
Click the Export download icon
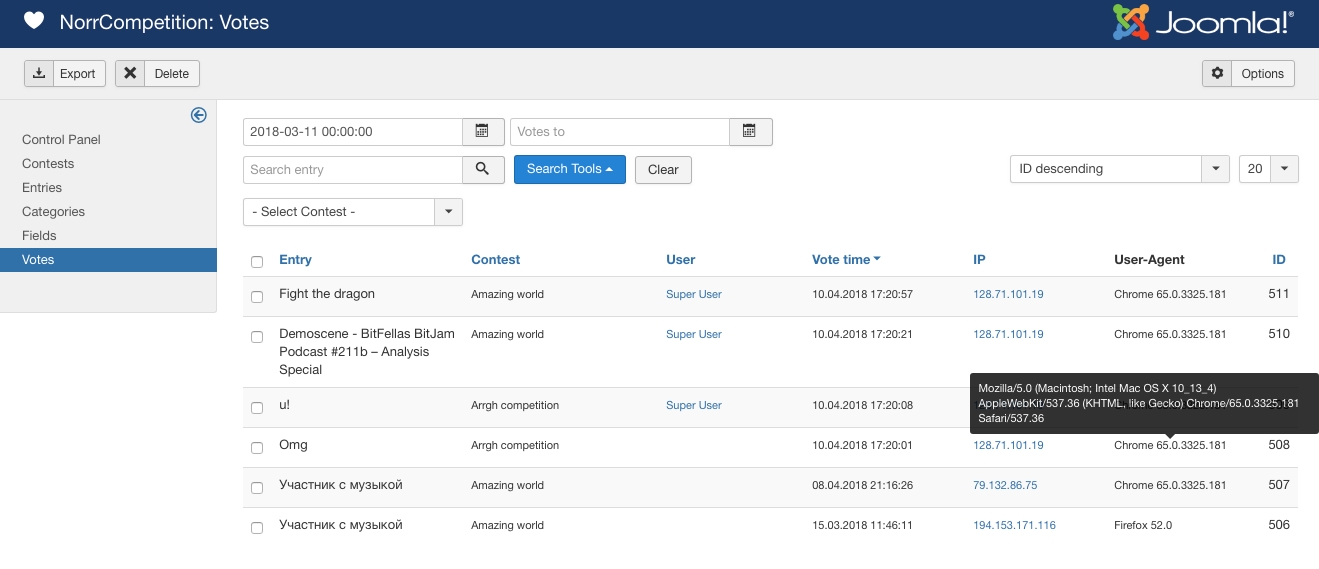[x=39, y=73]
